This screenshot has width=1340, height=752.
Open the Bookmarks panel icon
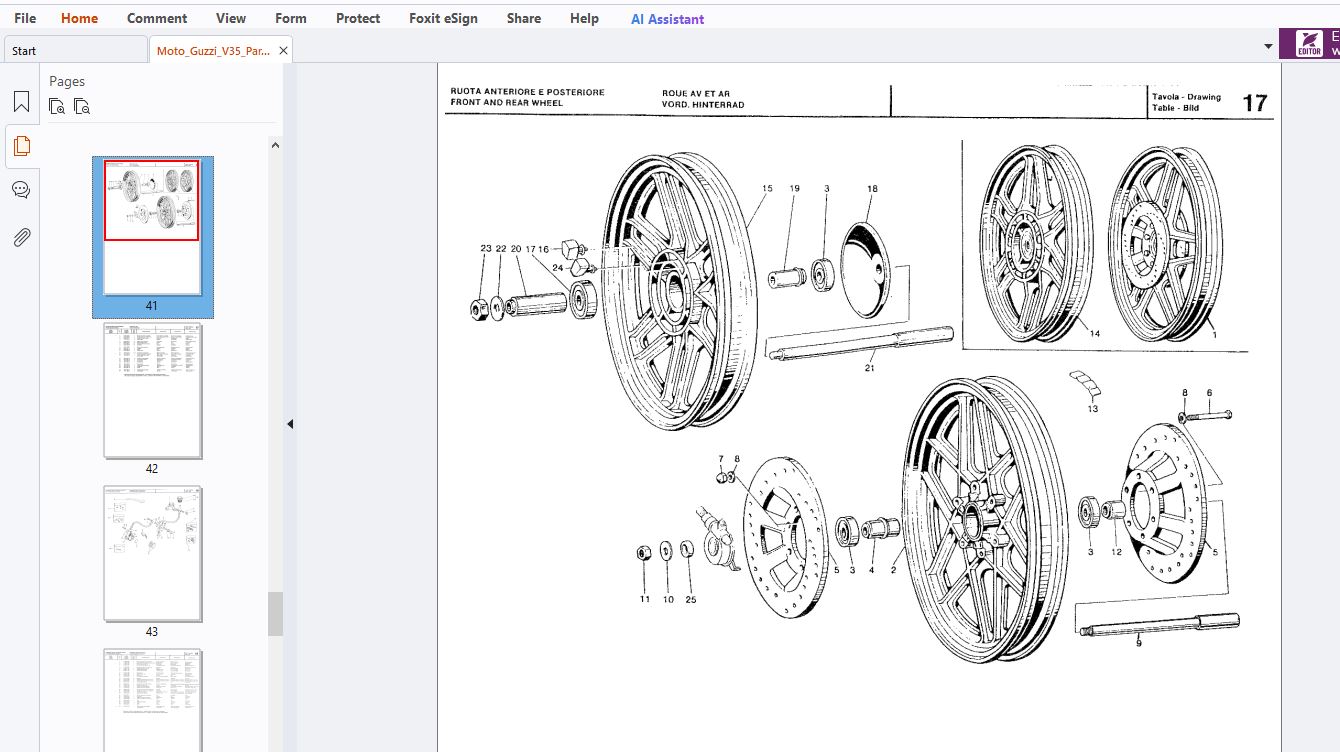(21, 101)
